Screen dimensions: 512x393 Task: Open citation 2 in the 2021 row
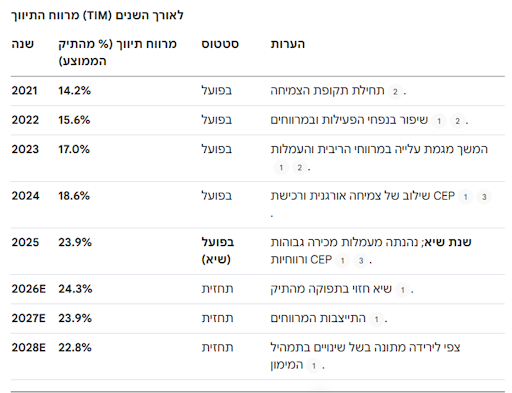click(x=395, y=92)
